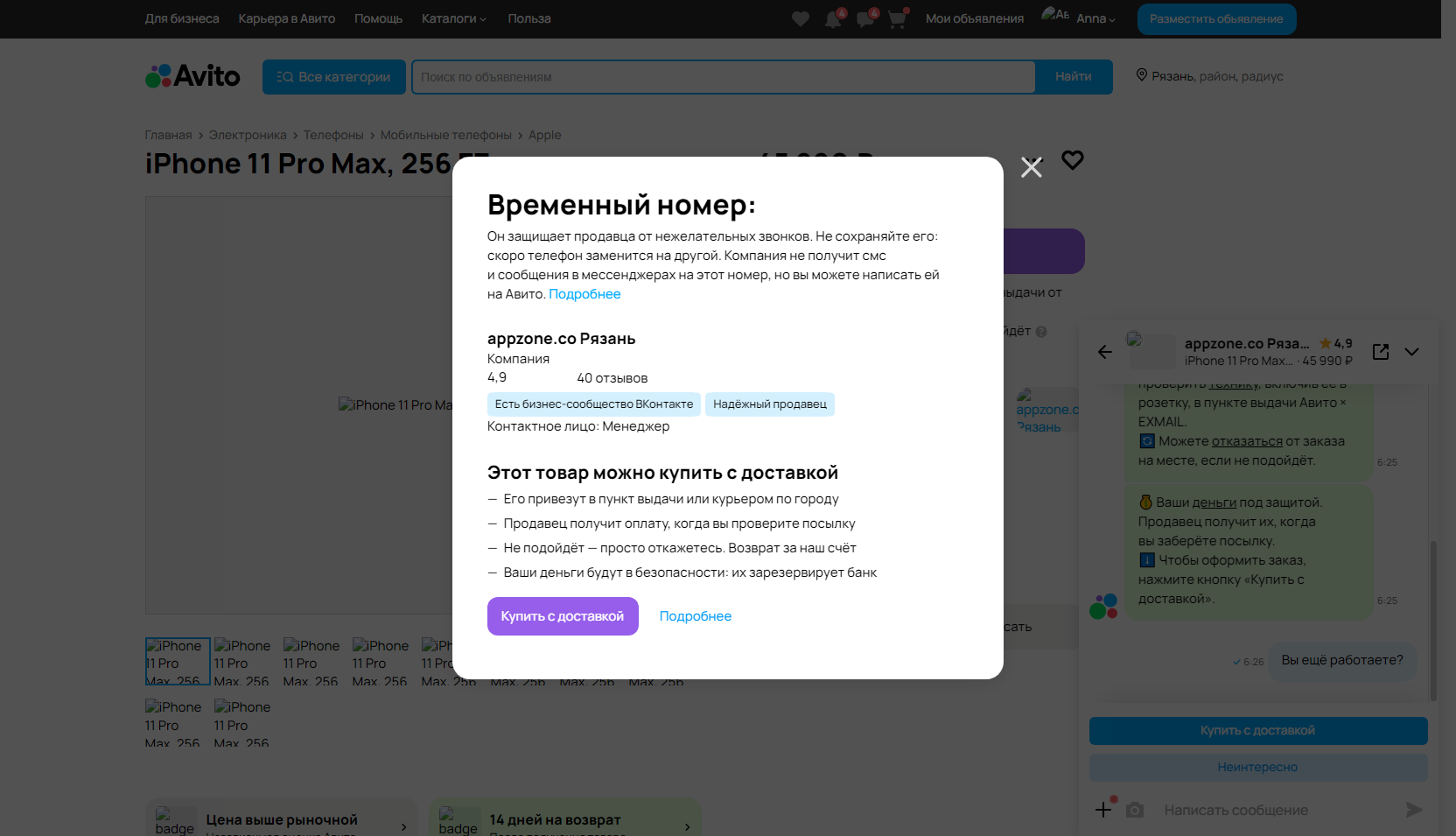The height and width of the screenshot is (836, 1456).
Task: Attach photo via camera icon in chat
Action: 1135,810
